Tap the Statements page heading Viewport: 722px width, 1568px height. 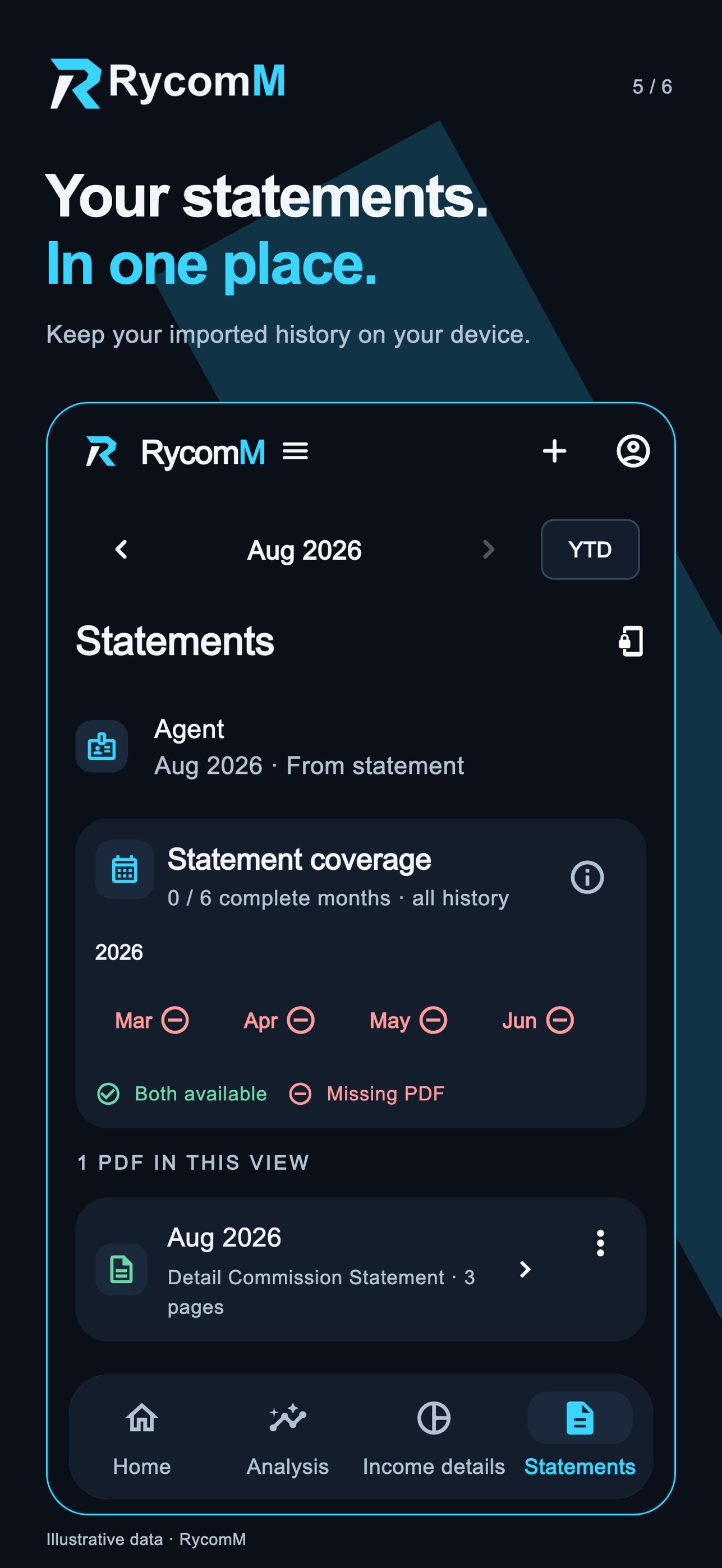pos(176,642)
